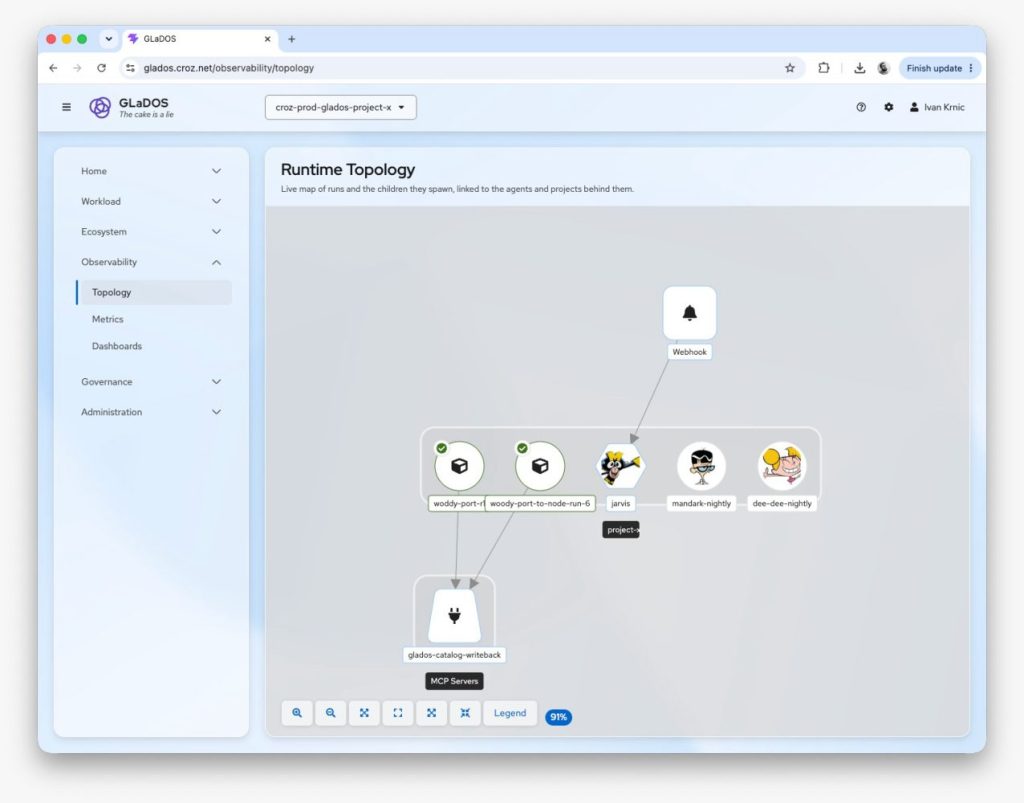Image resolution: width=1024 pixels, height=803 pixels.
Task: Open the croz-prod-glados-project-x project dropdown
Action: pos(340,107)
